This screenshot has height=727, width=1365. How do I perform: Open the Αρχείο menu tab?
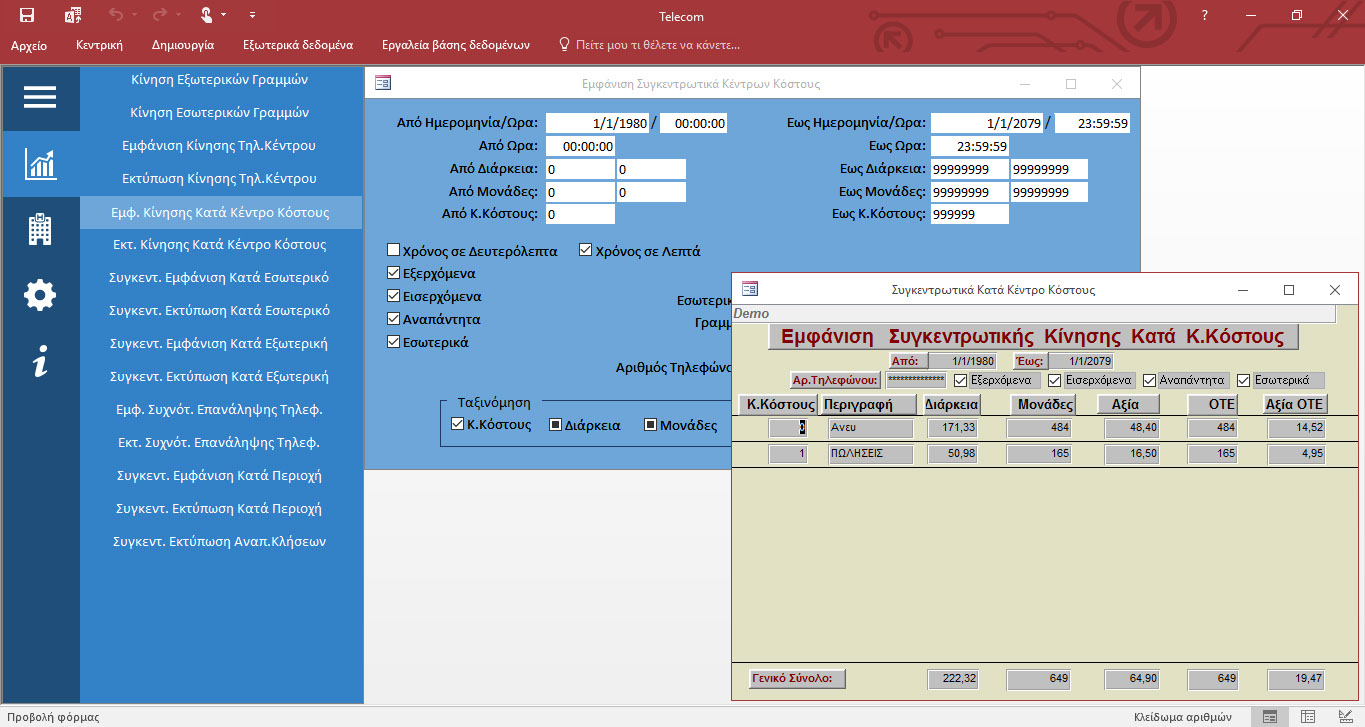click(29, 45)
